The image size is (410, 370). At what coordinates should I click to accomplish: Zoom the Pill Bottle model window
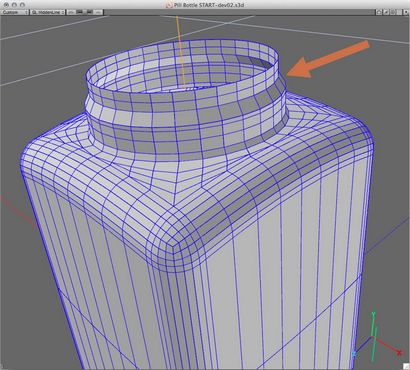click(x=22, y=5)
